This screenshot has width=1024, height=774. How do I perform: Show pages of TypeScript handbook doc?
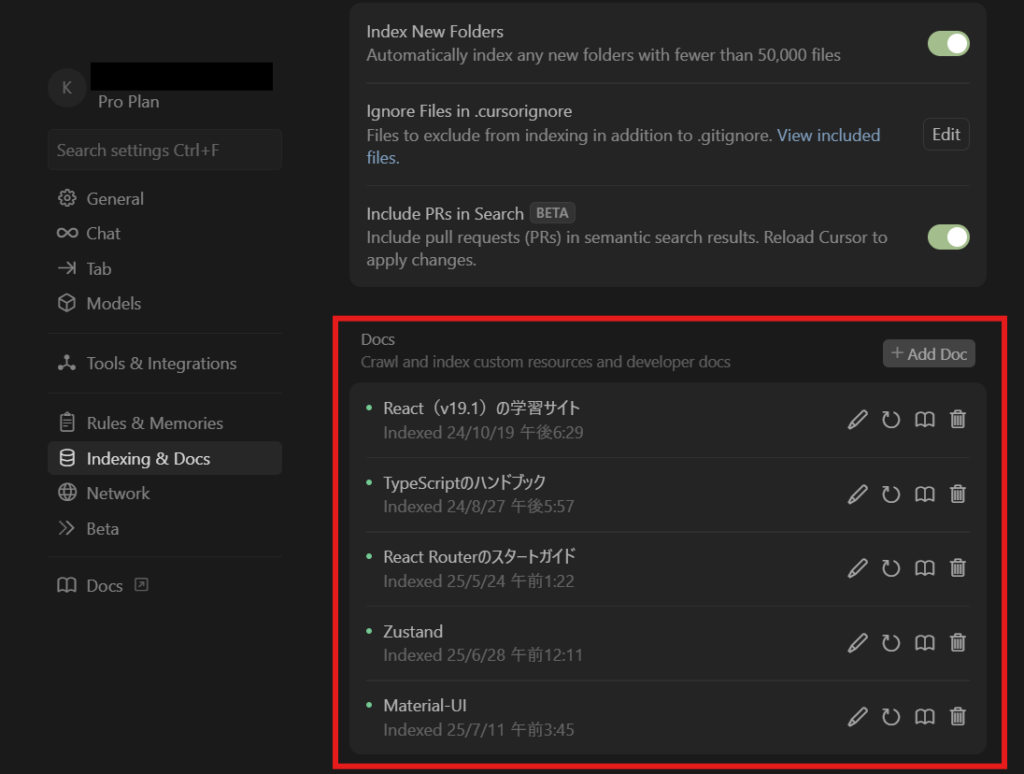pos(925,494)
